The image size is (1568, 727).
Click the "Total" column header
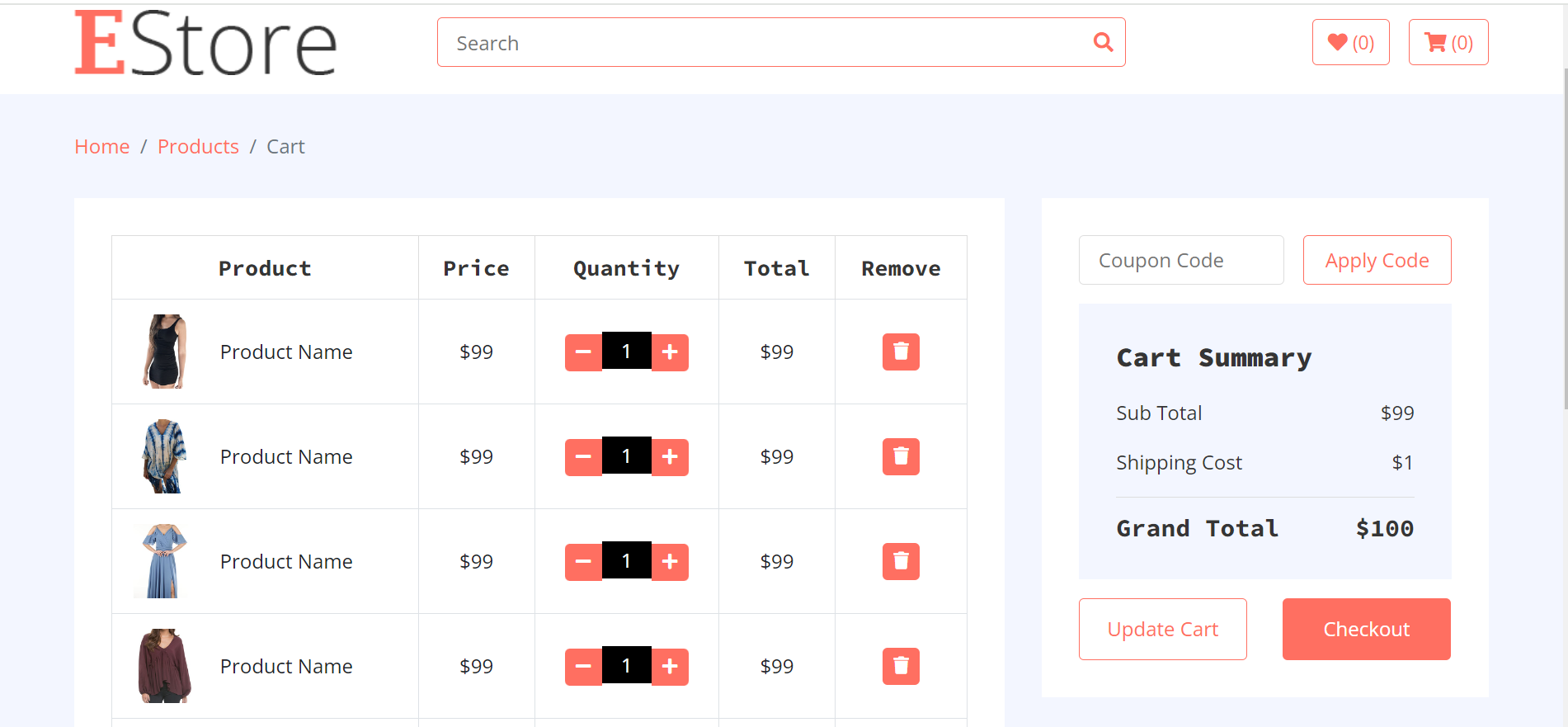pyautogui.click(x=776, y=268)
